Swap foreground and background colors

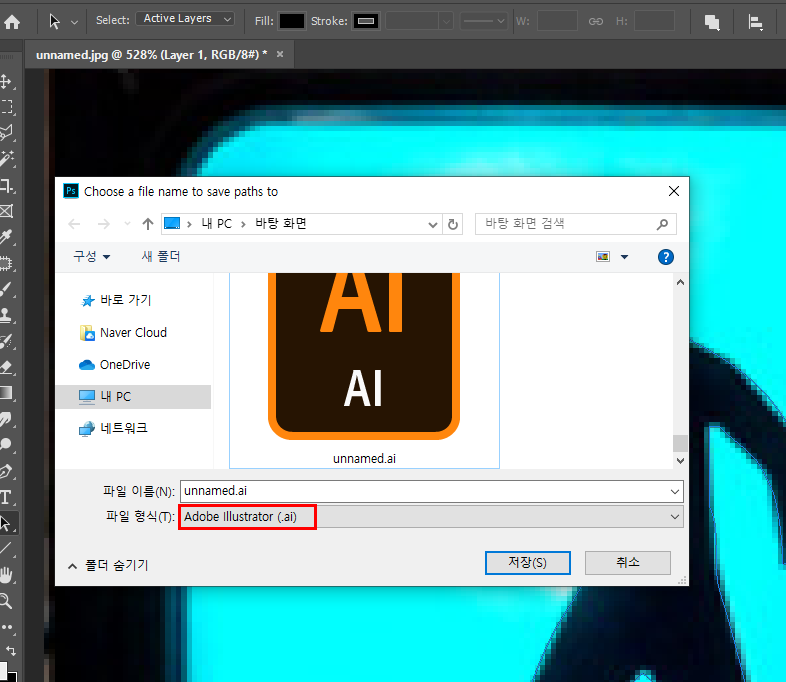tap(11, 650)
